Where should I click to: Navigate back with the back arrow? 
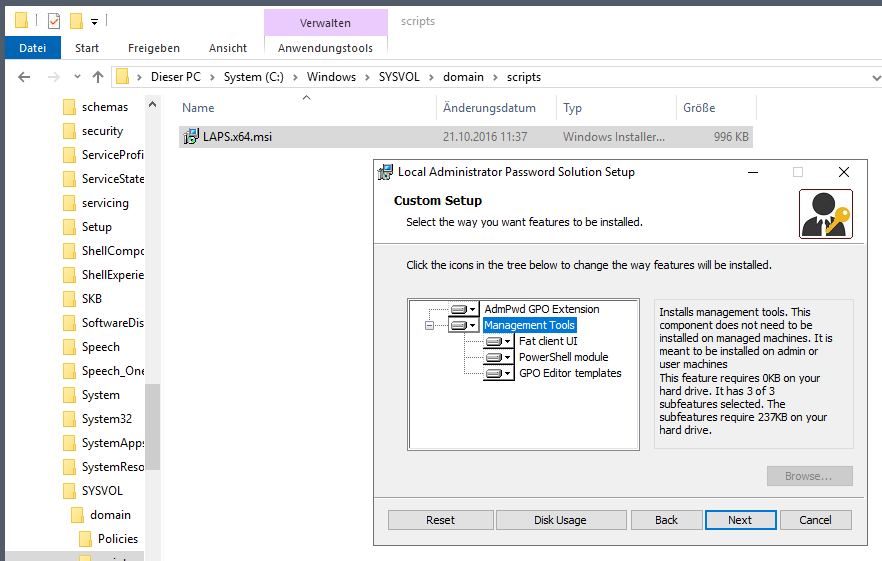coord(24,77)
